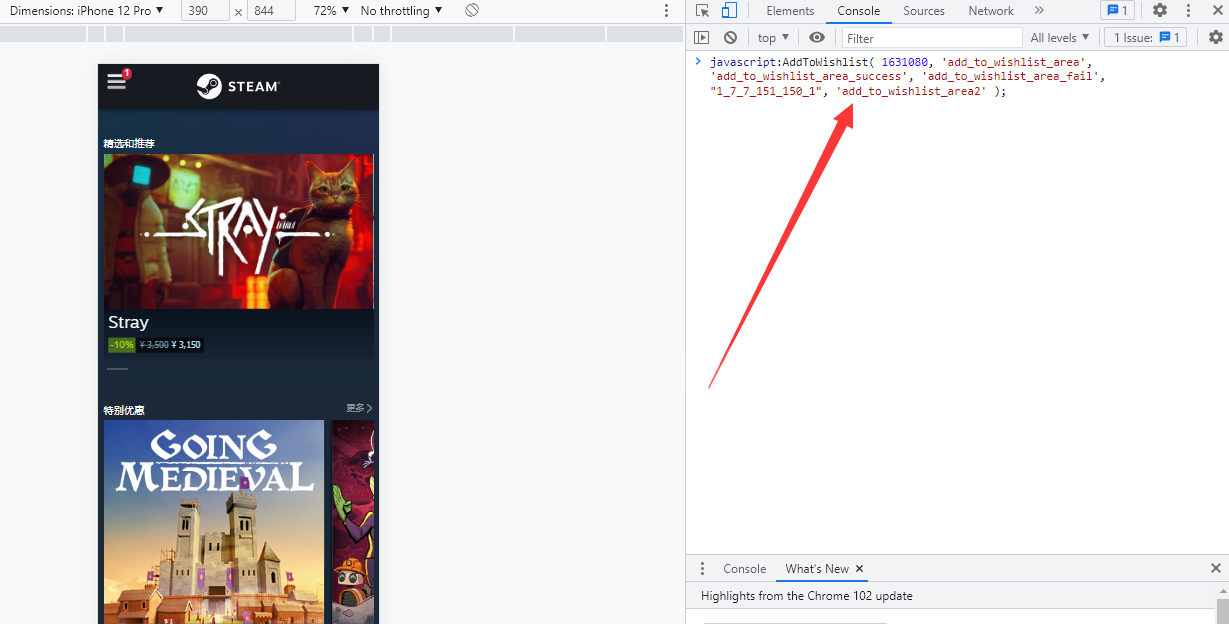Screen dimensions: 1229x624
Task: Open the No throttling dropdown
Action: [x=401, y=10]
